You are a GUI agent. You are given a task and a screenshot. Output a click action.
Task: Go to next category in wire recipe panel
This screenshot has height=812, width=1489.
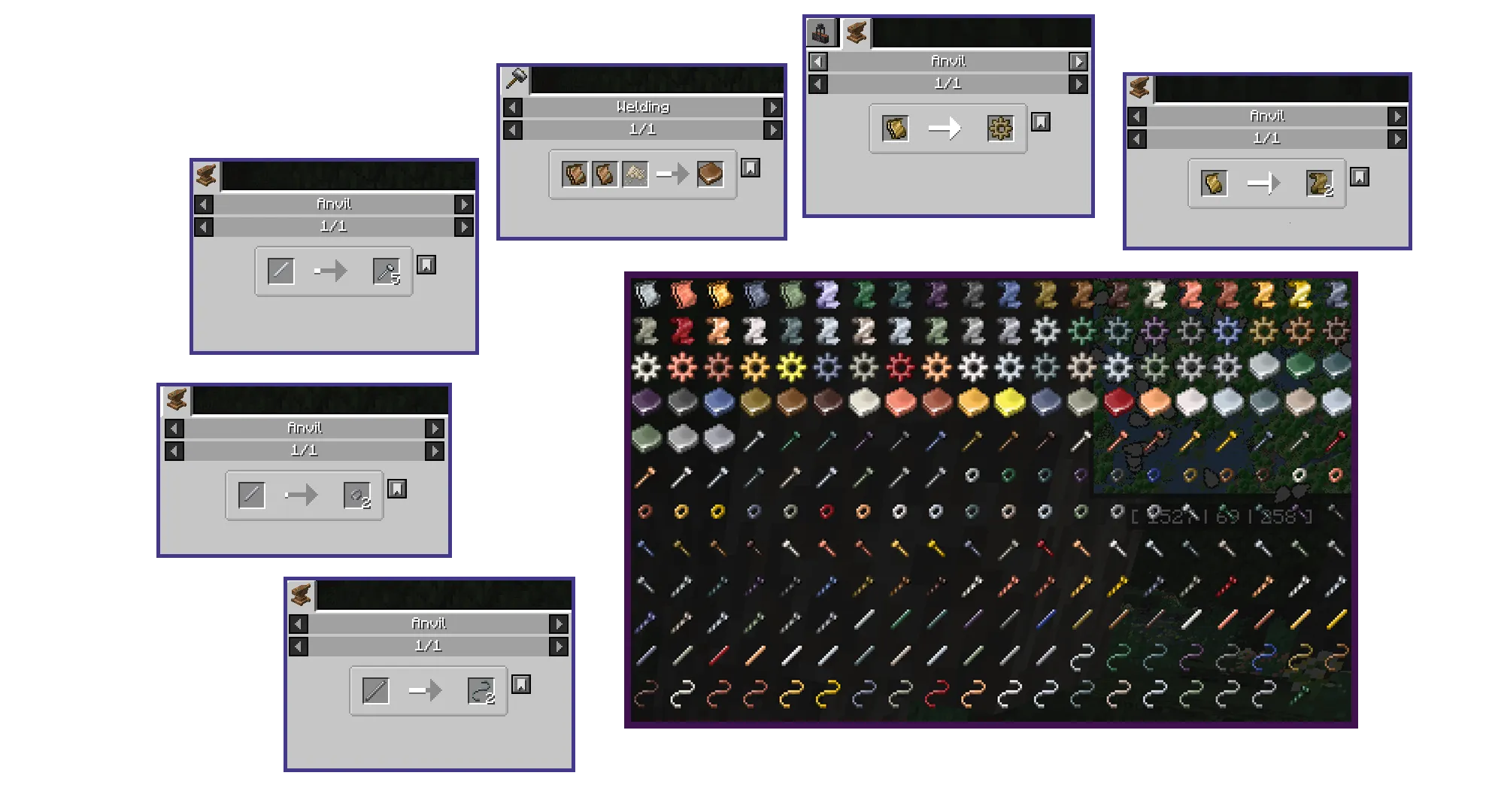(559, 624)
